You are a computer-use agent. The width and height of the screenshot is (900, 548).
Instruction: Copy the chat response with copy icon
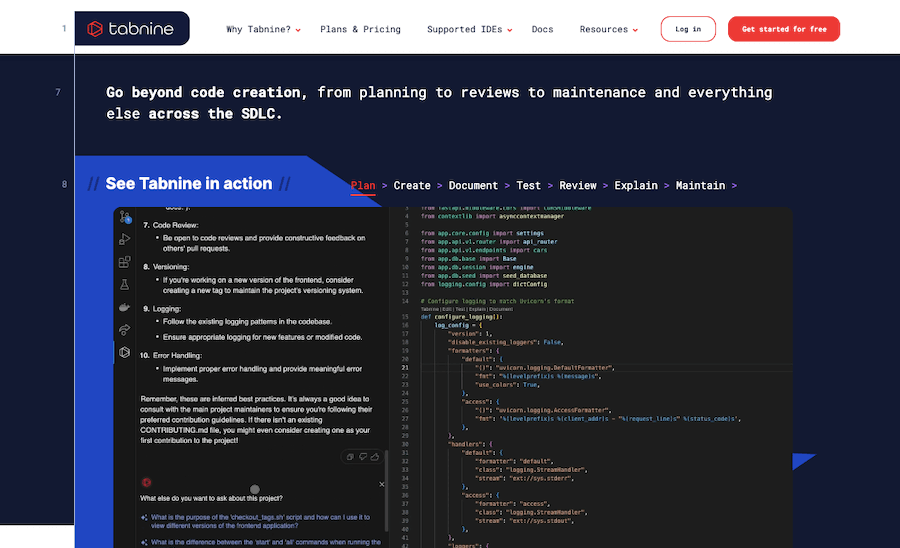click(x=349, y=456)
